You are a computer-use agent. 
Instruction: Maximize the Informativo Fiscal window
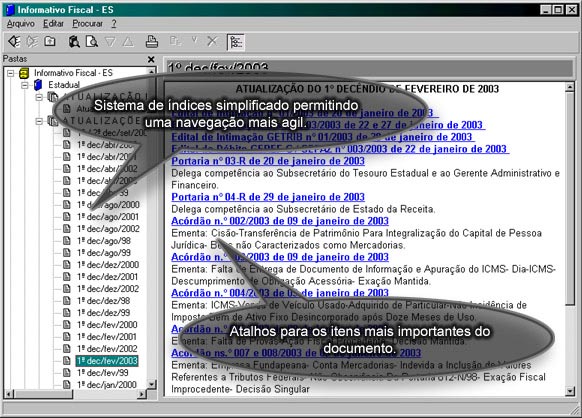tap(558, 10)
